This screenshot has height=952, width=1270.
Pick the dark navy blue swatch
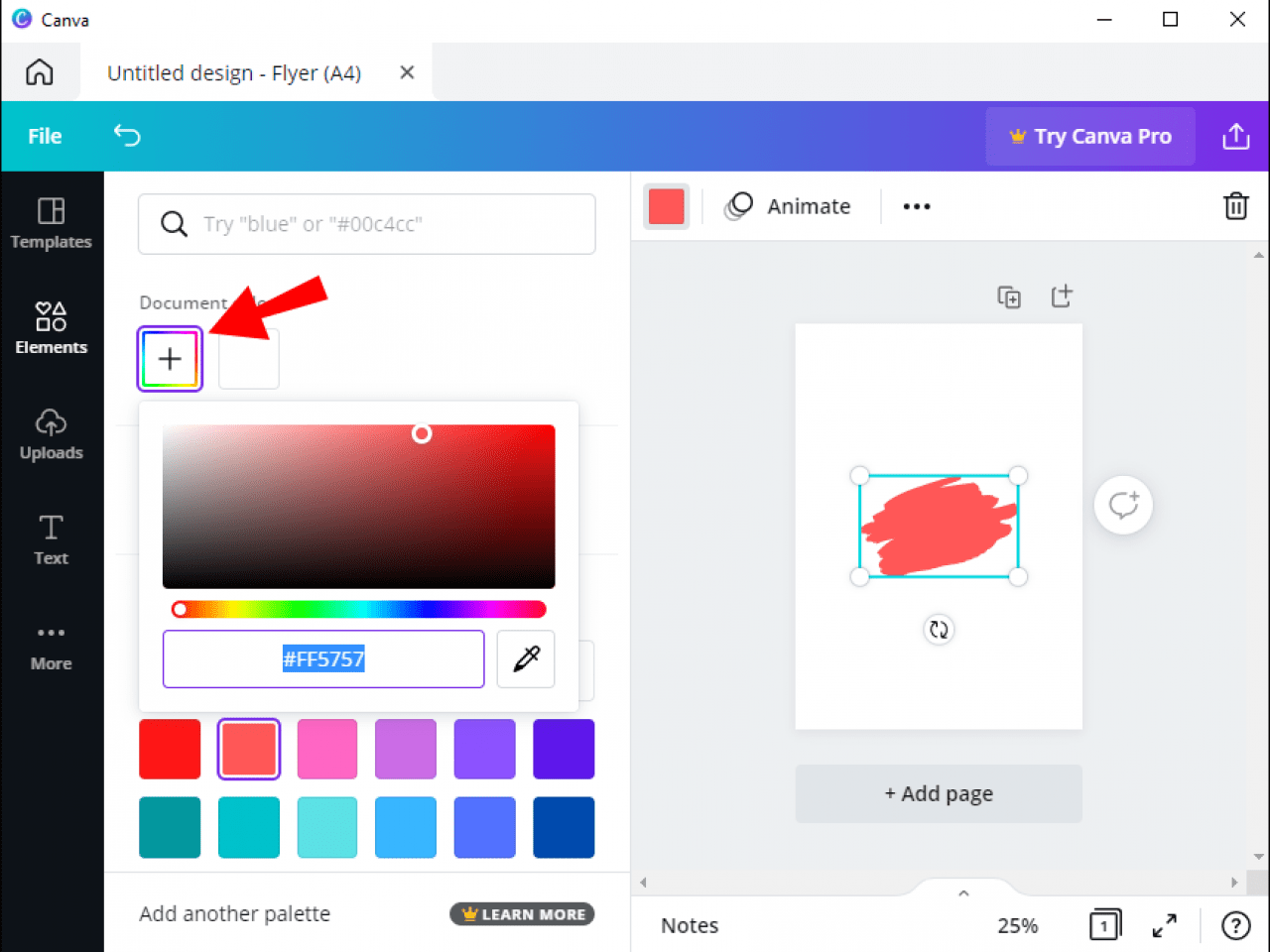click(564, 827)
